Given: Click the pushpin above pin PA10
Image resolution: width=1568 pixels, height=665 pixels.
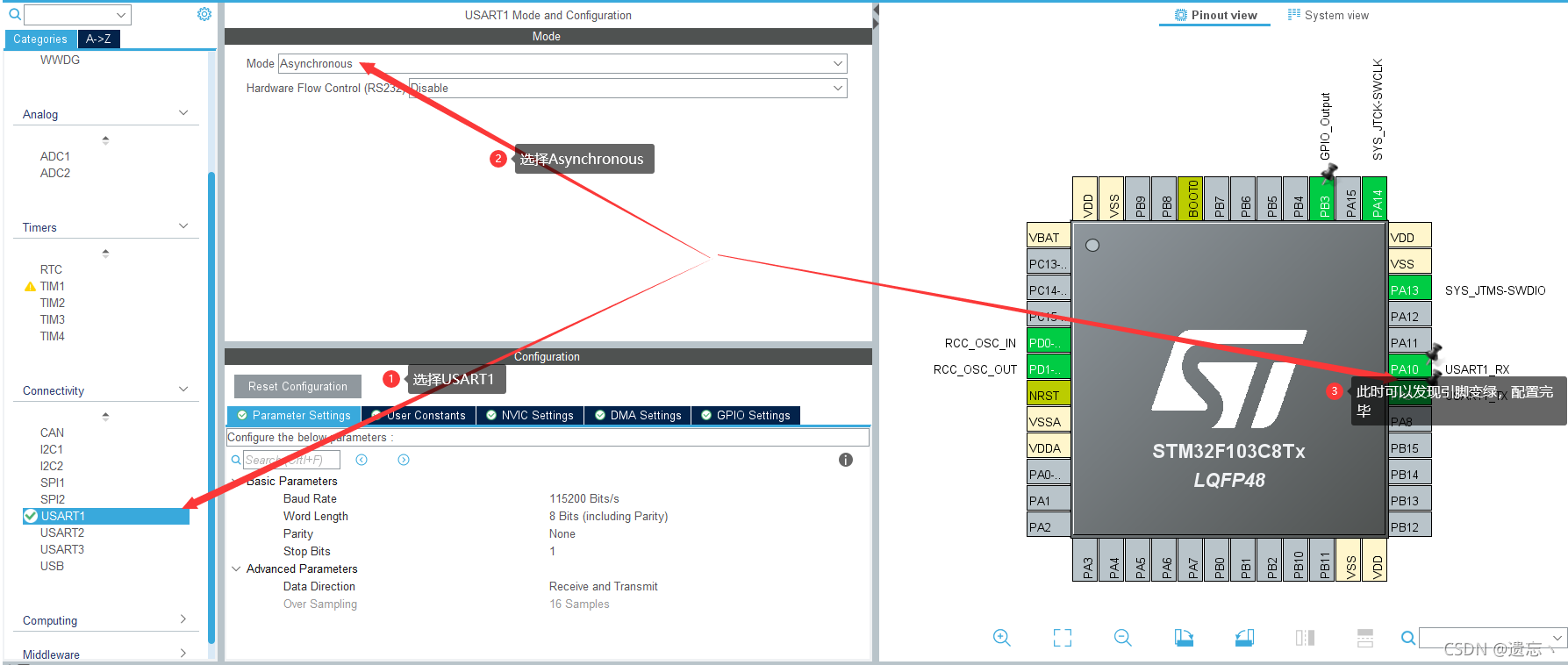Looking at the screenshot, I should [x=1434, y=353].
